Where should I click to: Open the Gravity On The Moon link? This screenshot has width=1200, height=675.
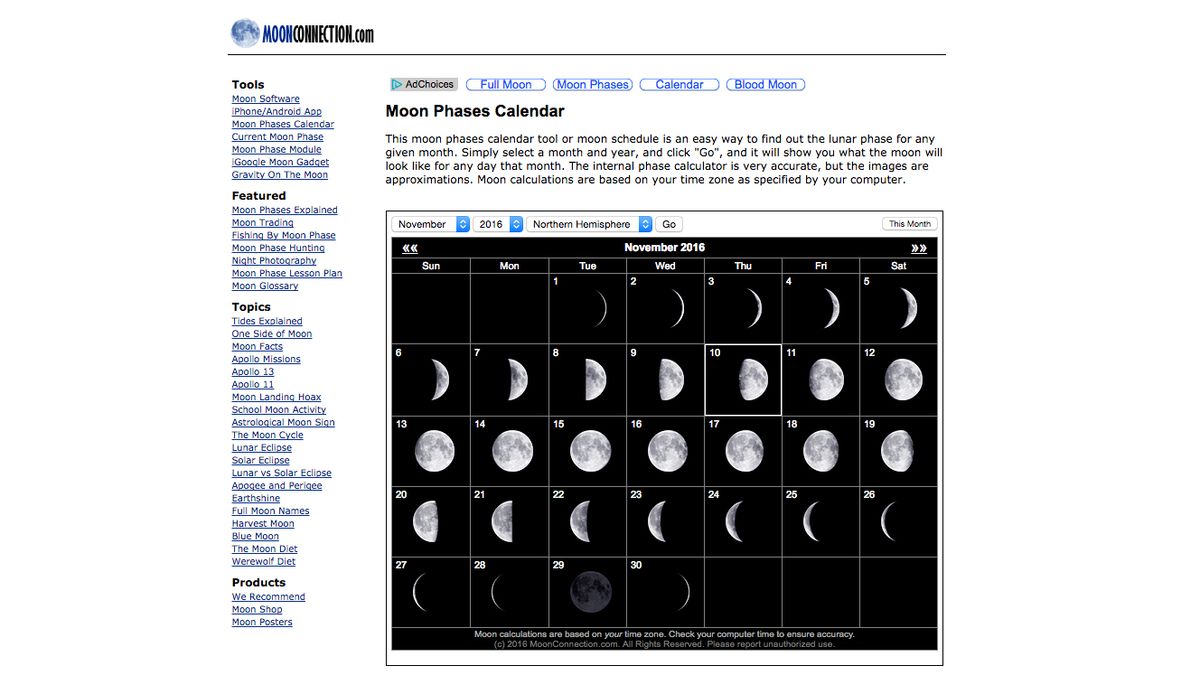(x=280, y=175)
